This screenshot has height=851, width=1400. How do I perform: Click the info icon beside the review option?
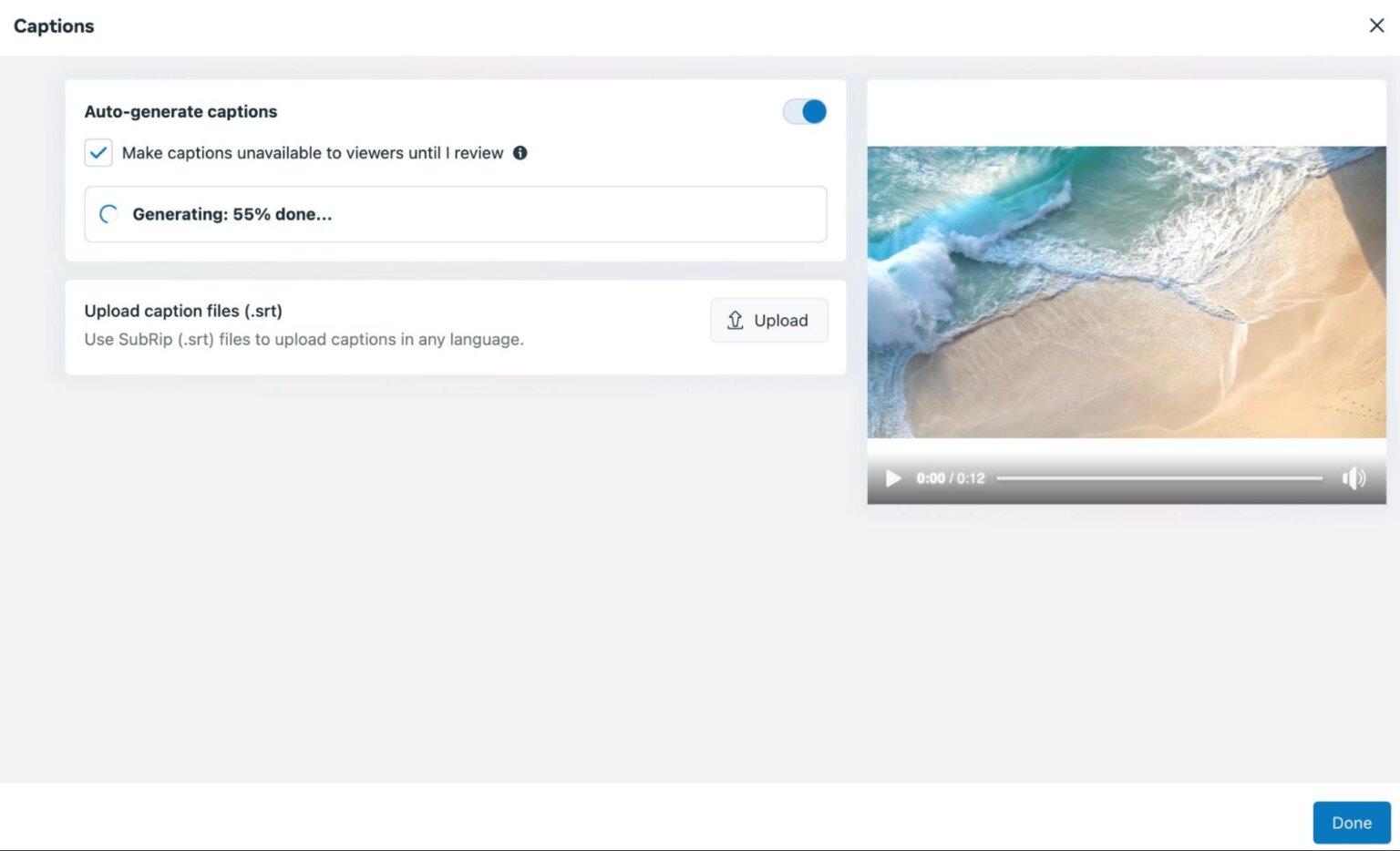pyautogui.click(x=520, y=153)
